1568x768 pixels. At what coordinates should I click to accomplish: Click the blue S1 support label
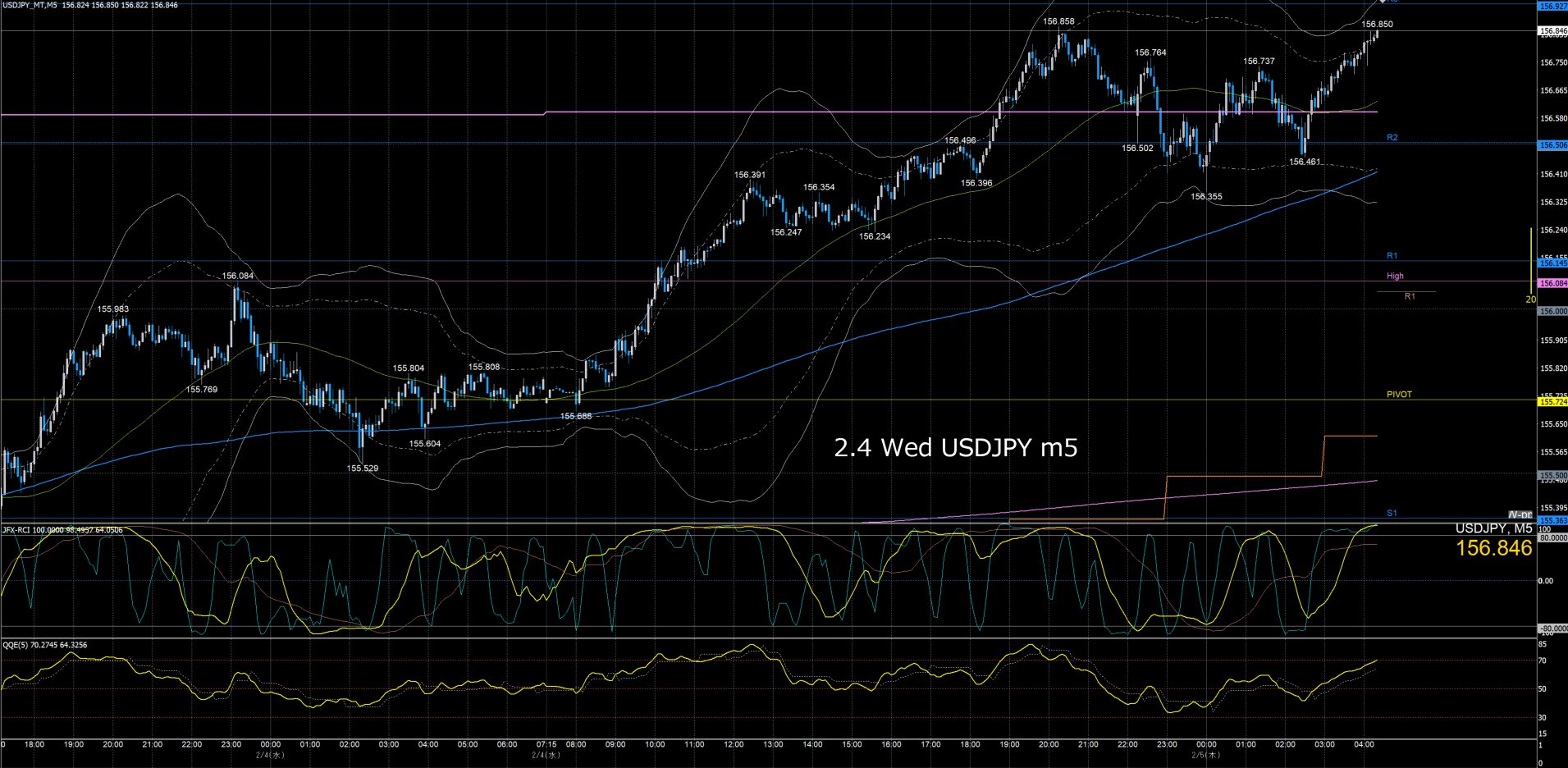(1392, 514)
